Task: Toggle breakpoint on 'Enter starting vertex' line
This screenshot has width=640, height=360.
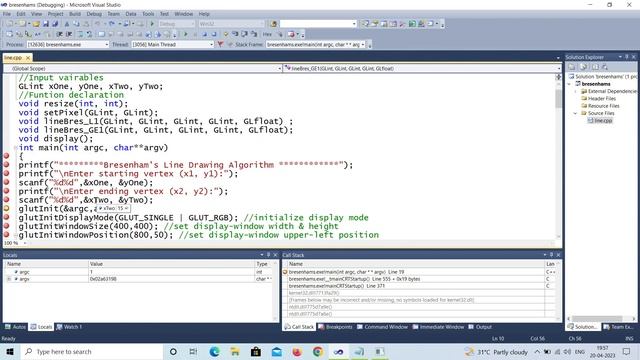Action: pos(7,173)
